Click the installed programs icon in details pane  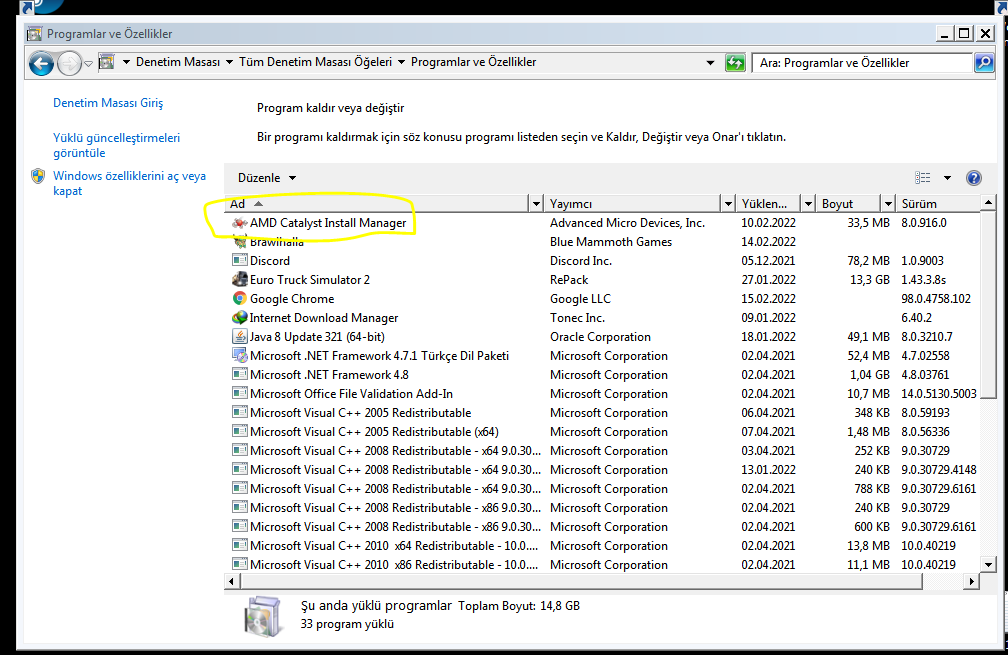tap(263, 616)
